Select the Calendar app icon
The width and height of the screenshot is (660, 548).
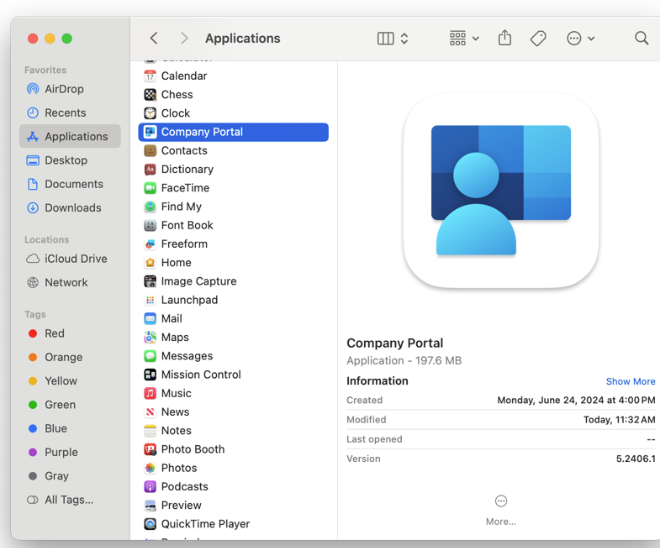coord(150,76)
